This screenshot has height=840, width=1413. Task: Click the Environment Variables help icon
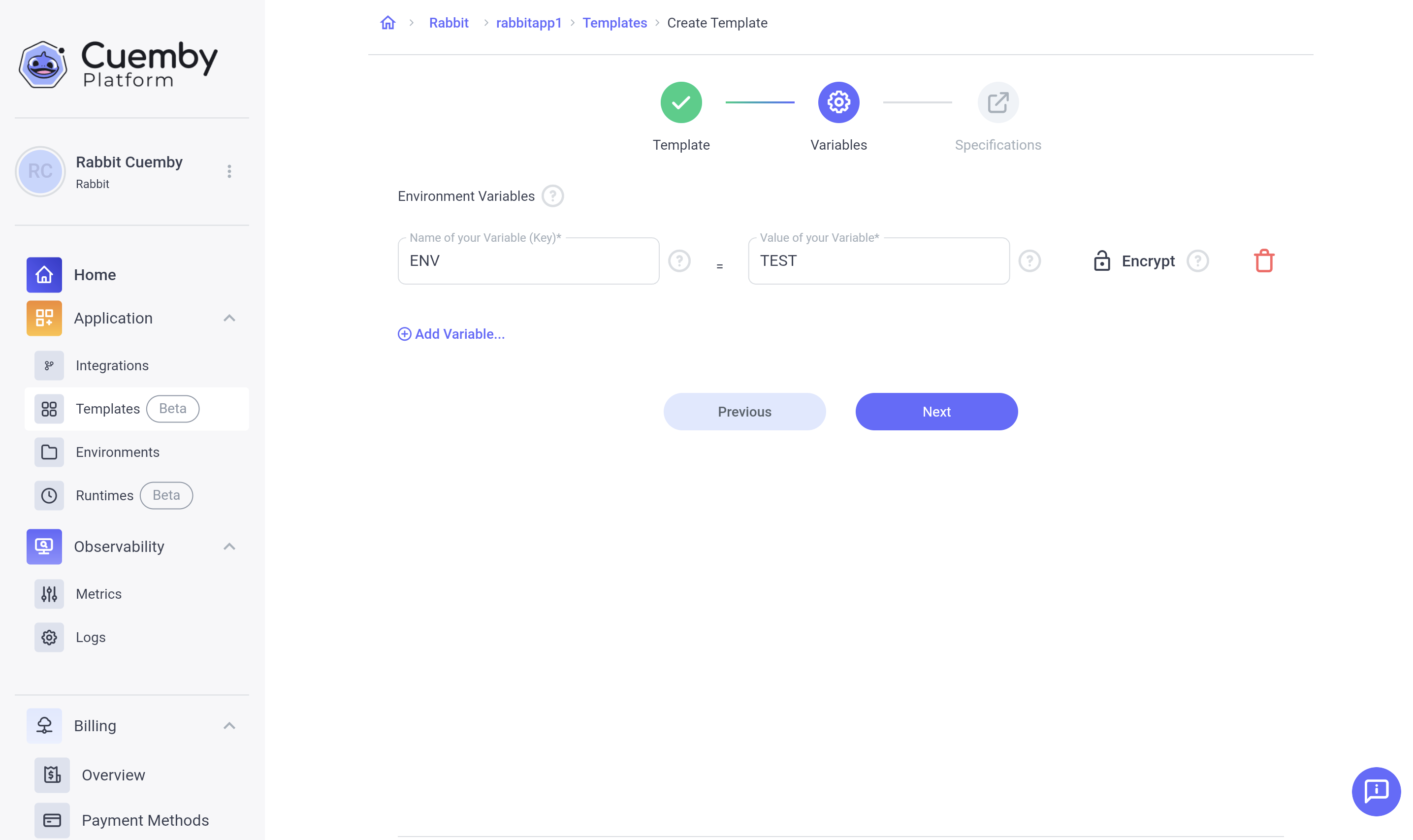click(x=552, y=196)
